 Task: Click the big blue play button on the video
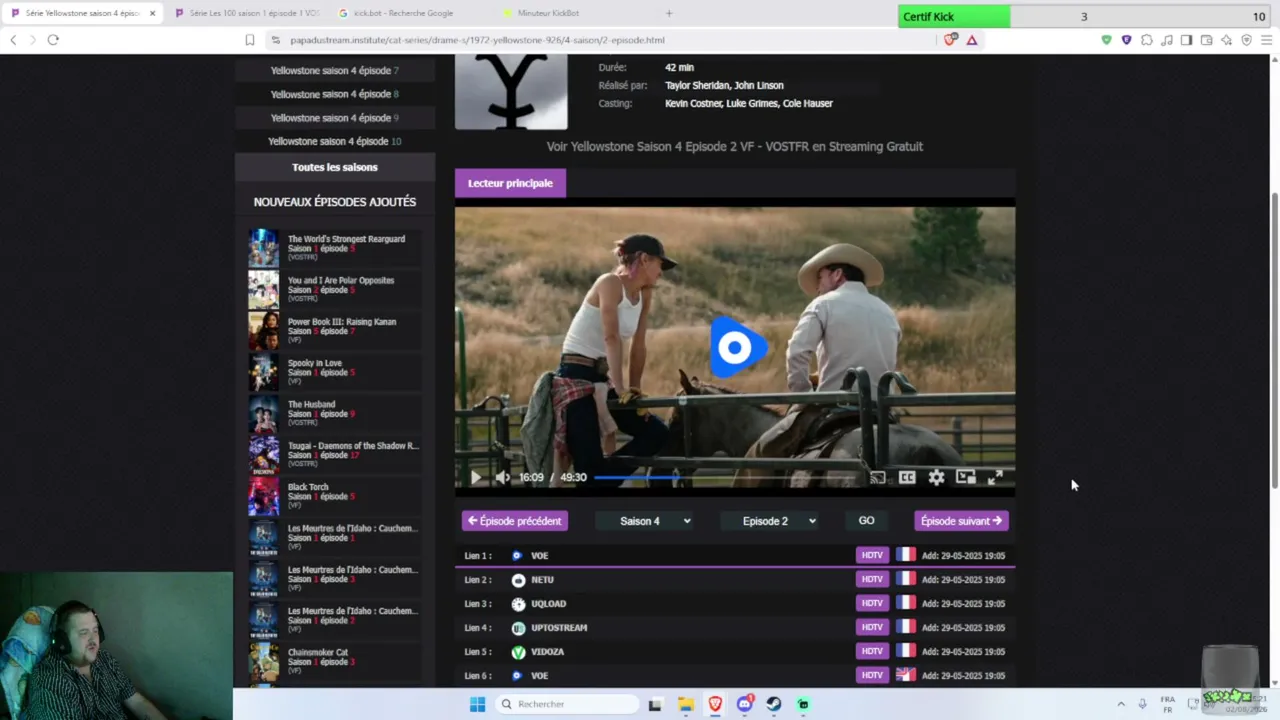coord(738,348)
